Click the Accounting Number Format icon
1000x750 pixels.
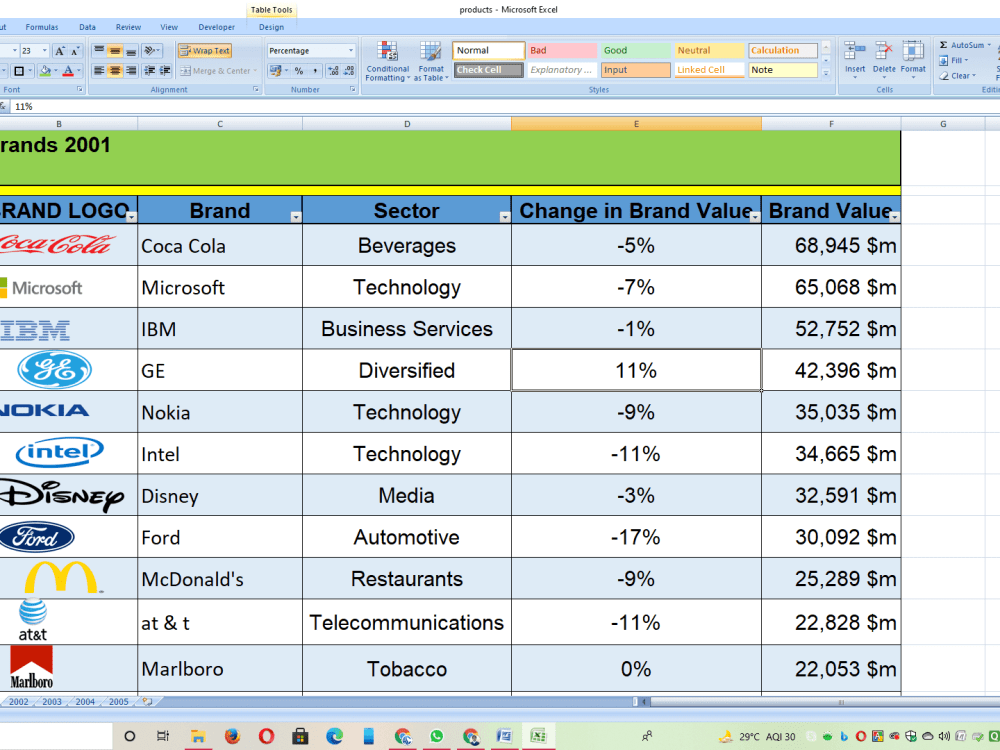point(275,71)
